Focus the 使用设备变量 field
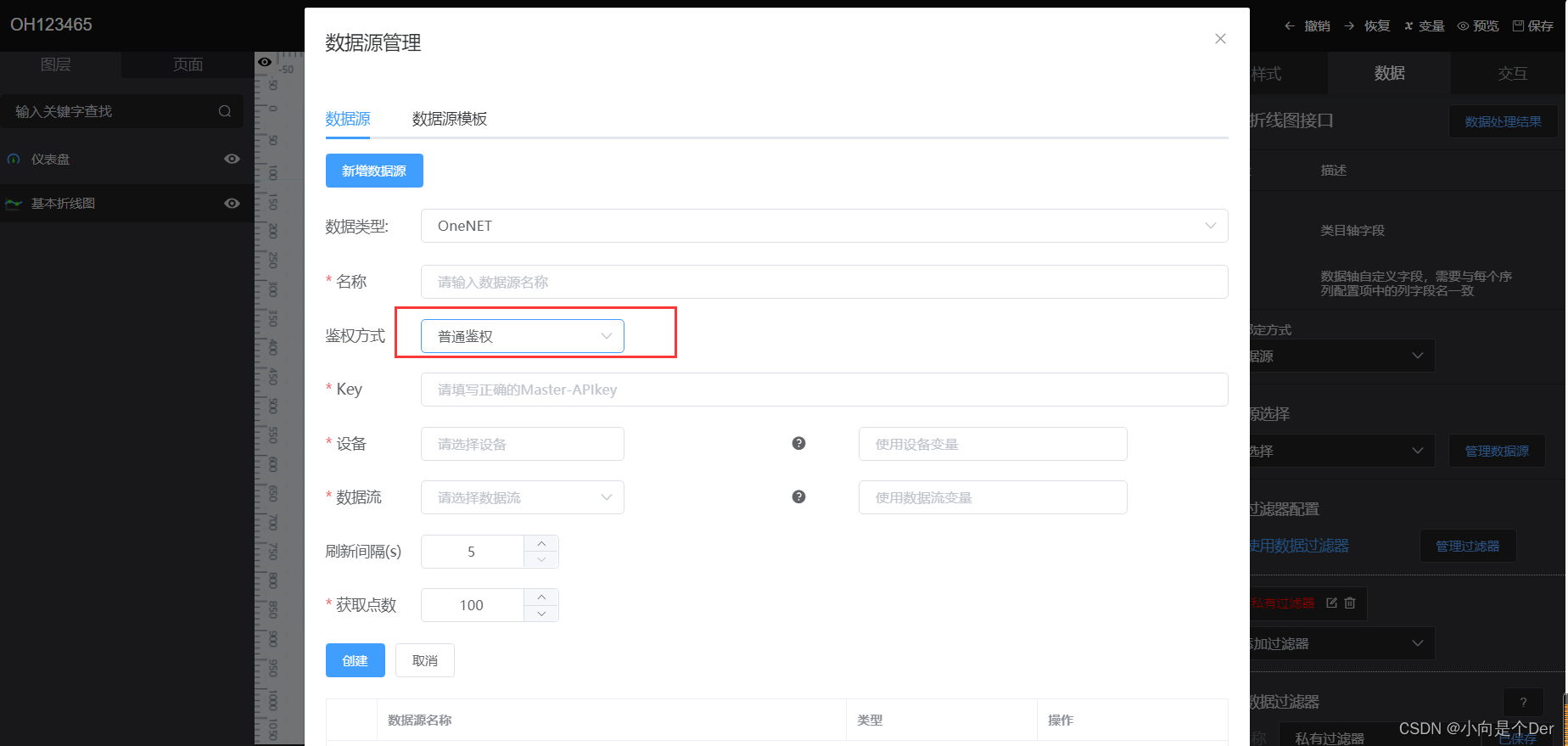1568x746 pixels. (993, 444)
